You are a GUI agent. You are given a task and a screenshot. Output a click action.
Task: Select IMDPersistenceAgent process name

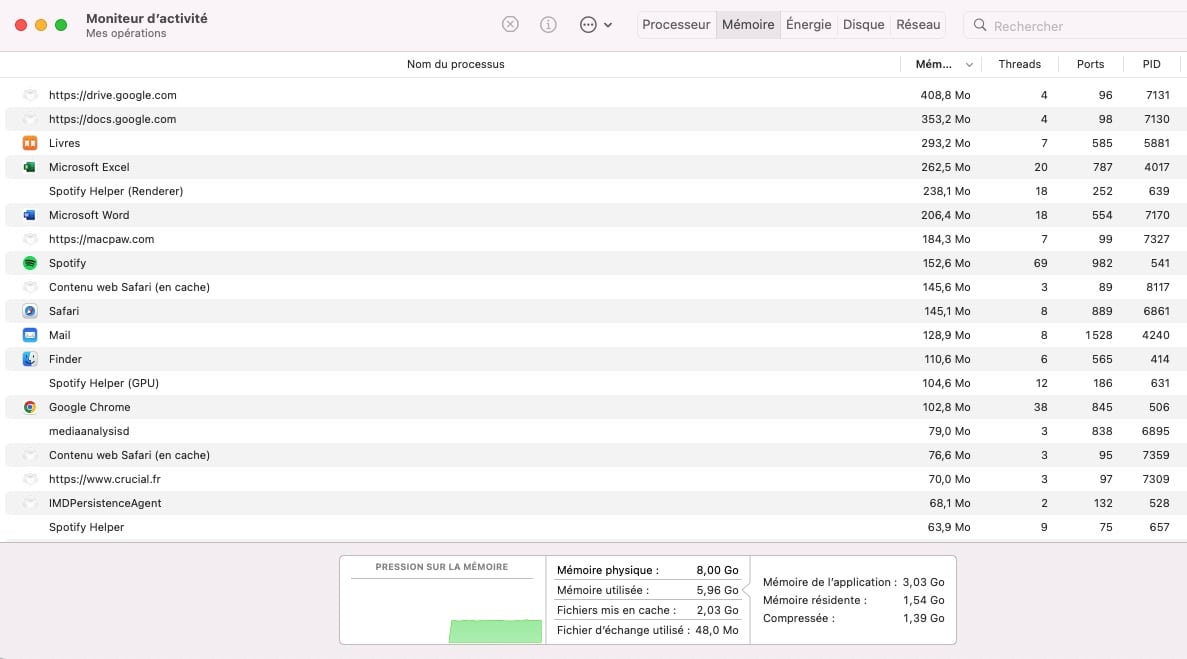pos(105,503)
